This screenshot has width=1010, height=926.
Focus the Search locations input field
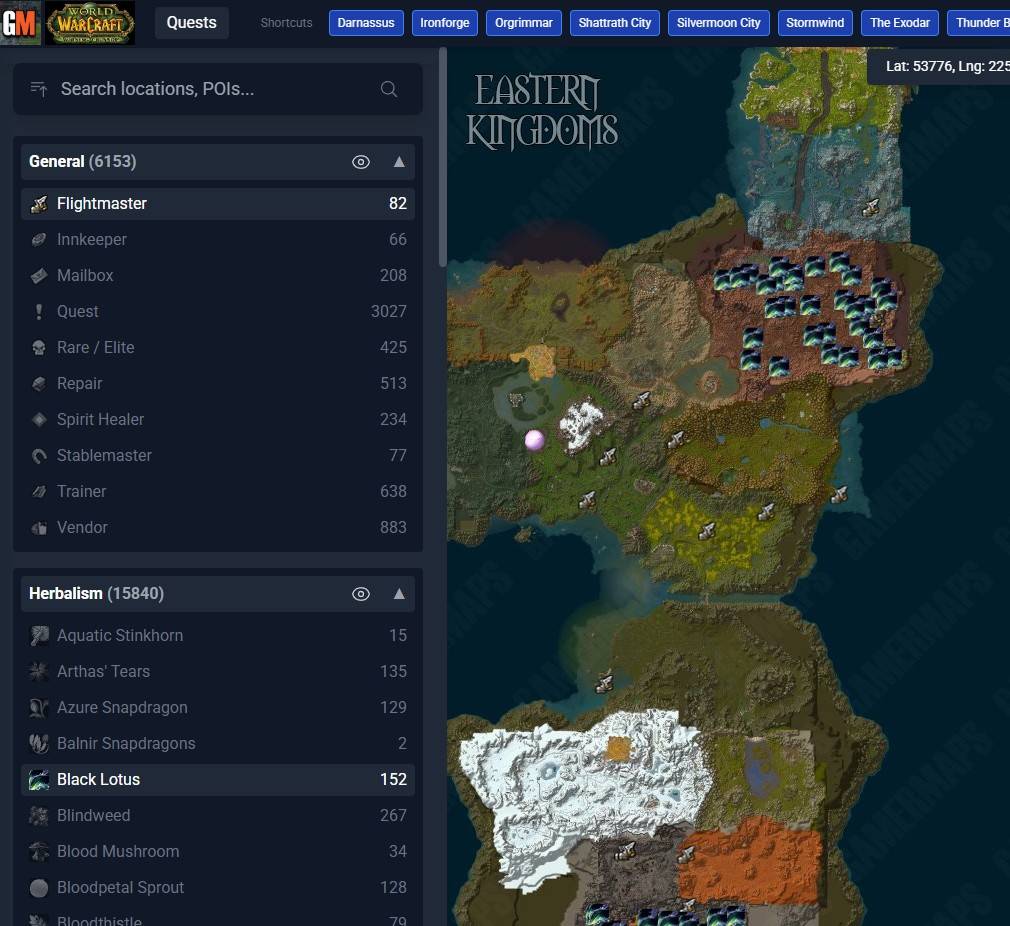coord(218,89)
